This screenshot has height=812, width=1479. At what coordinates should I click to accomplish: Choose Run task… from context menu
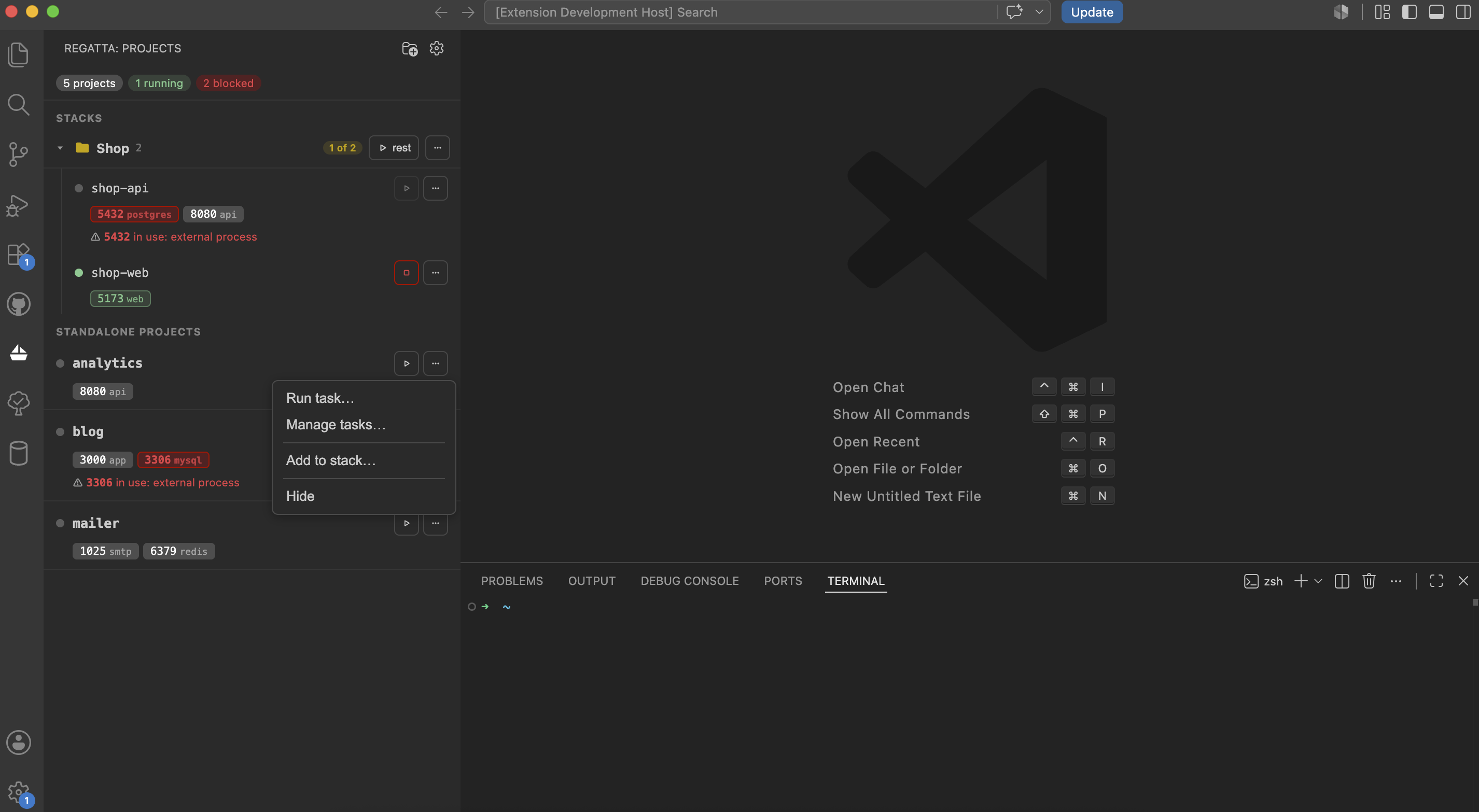pos(364,398)
